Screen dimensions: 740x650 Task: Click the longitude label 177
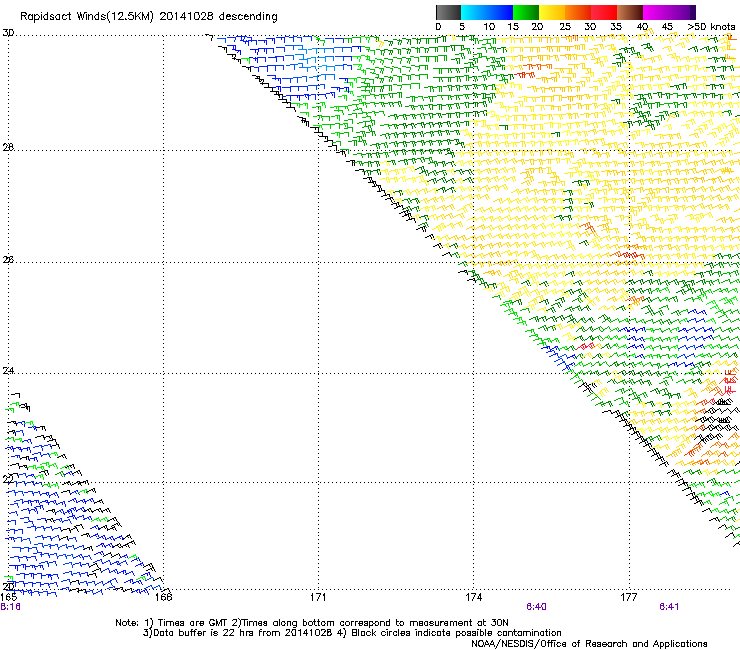click(x=629, y=597)
